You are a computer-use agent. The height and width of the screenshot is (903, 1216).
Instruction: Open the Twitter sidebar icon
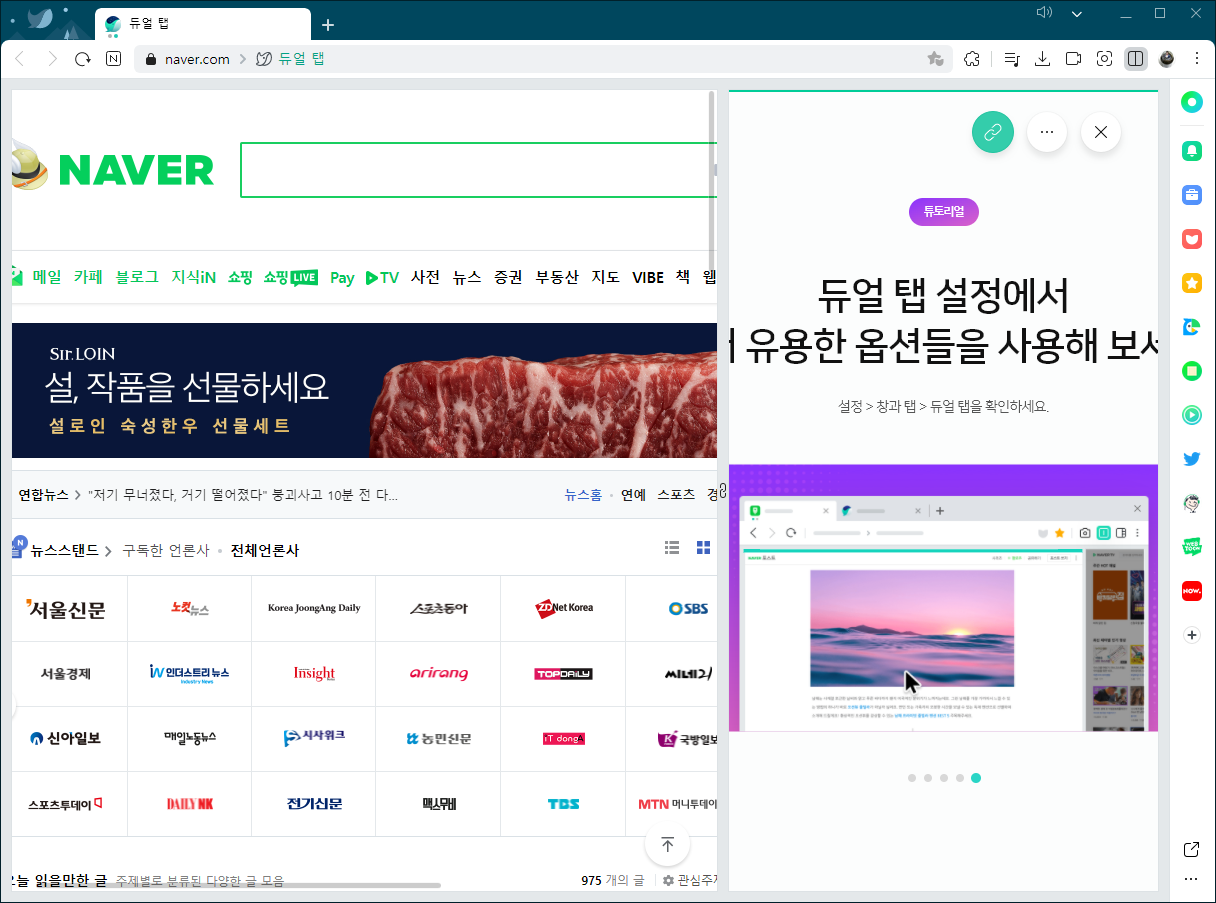pos(1191,459)
